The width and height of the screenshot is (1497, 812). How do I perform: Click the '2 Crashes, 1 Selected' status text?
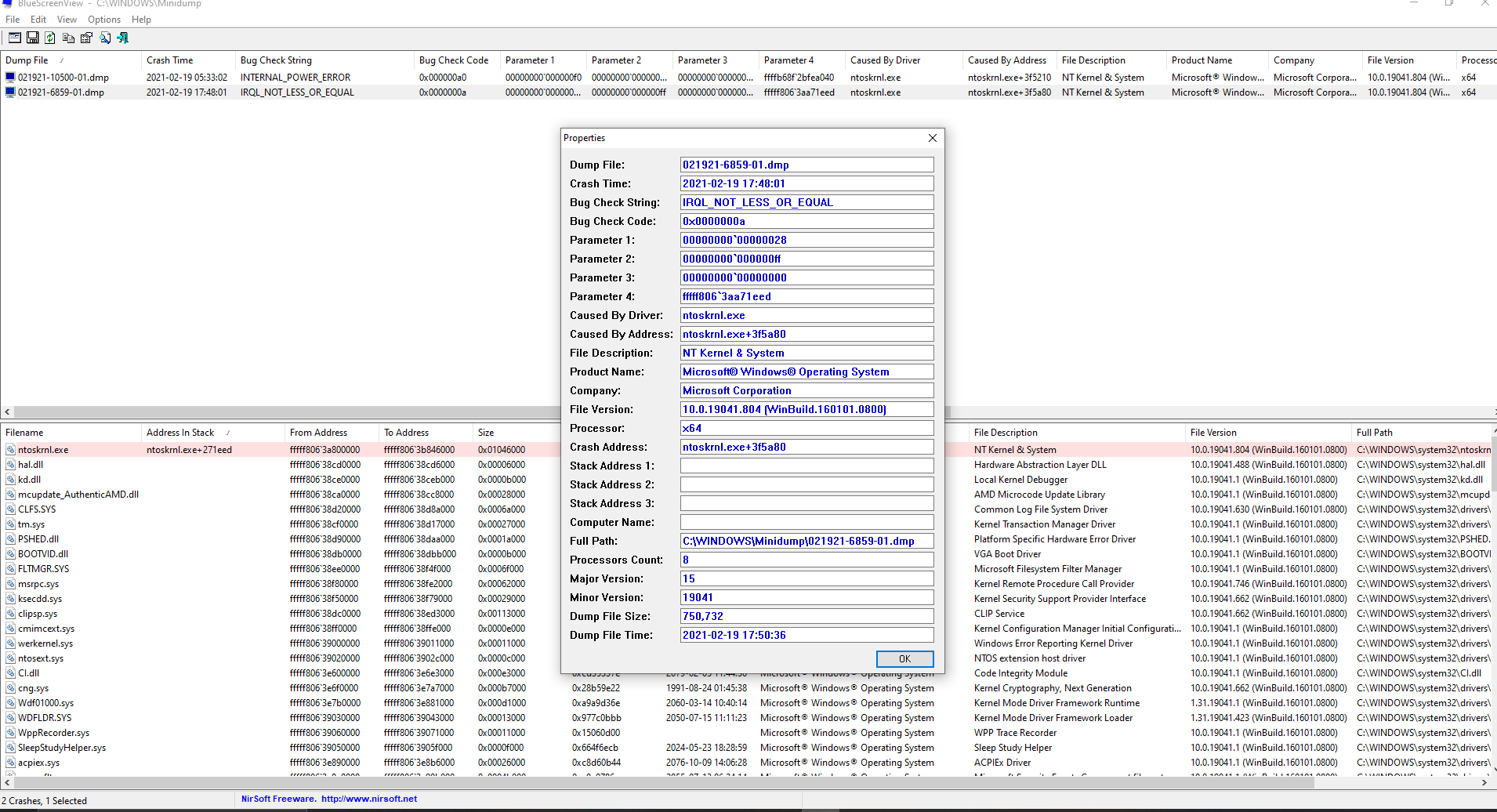coord(44,801)
